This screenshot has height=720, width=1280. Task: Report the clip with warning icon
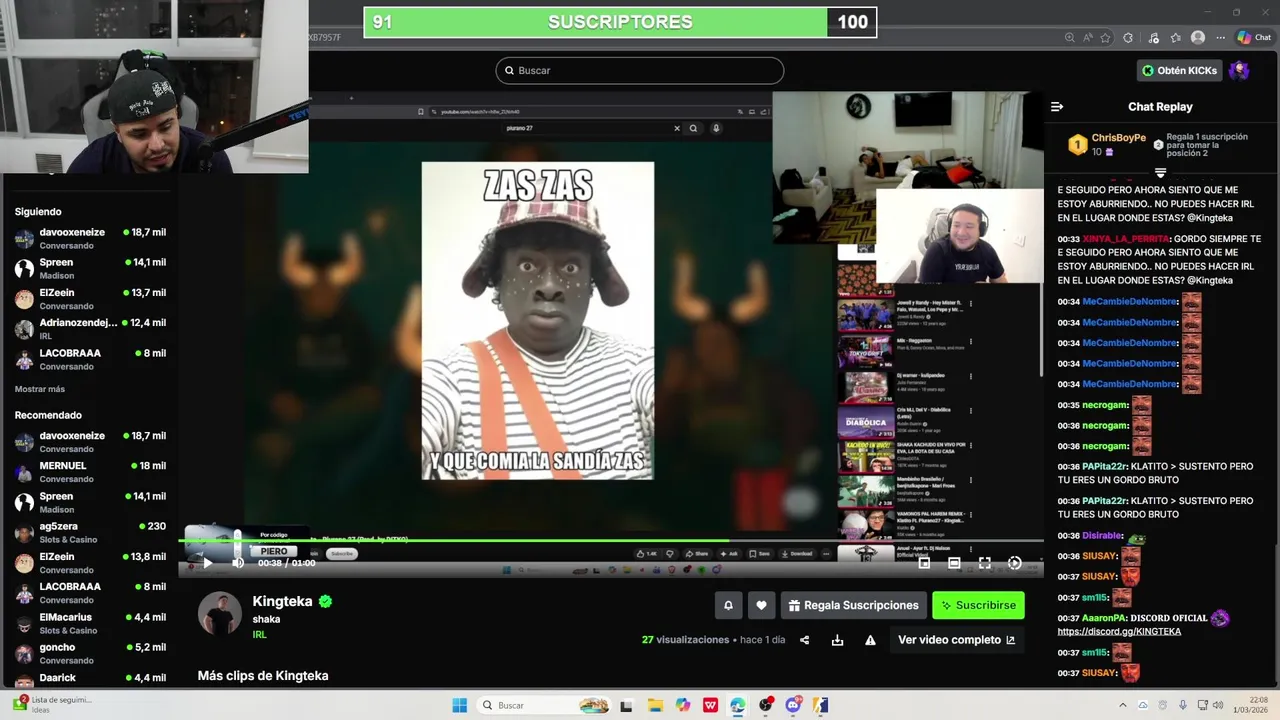tap(870, 640)
